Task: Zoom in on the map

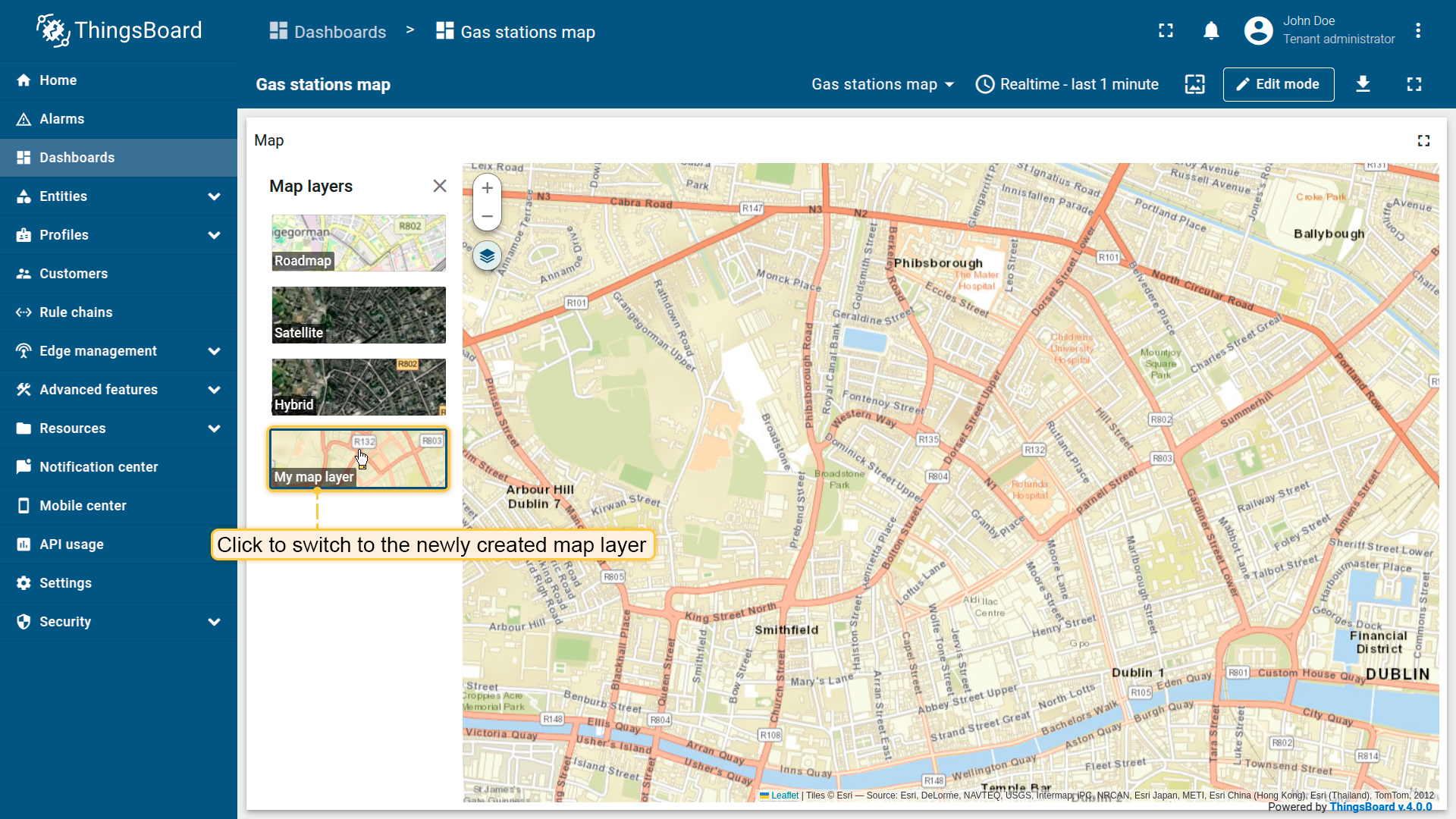Action: tap(487, 188)
